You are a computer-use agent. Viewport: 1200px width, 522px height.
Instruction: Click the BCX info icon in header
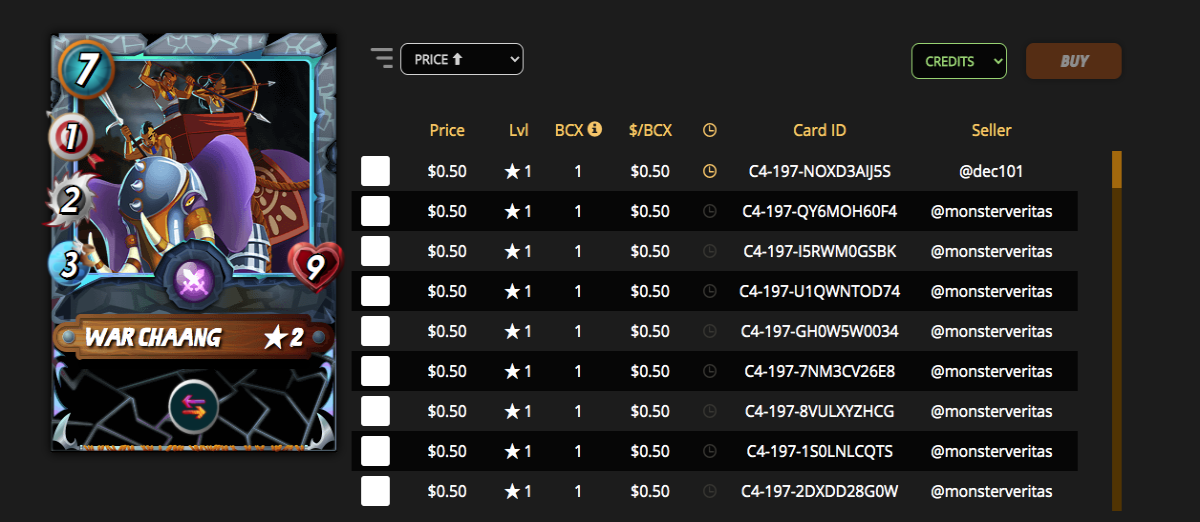[x=595, y=129]
